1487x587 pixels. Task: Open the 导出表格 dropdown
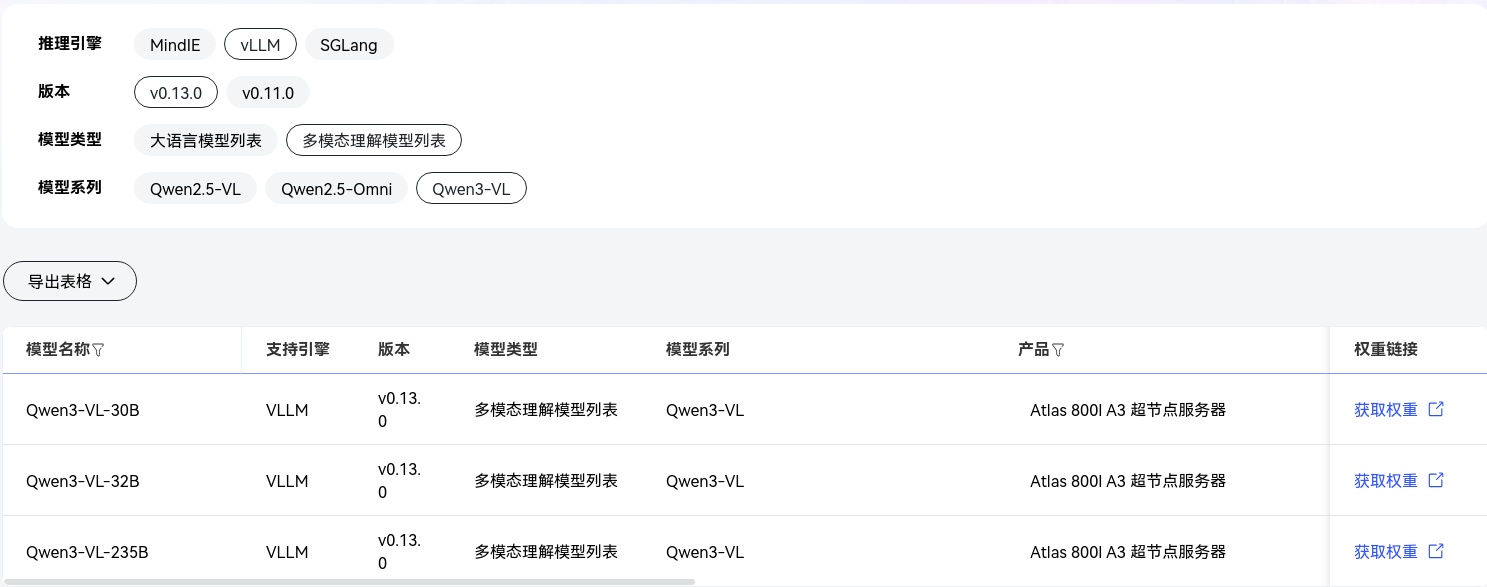point(70,282)
